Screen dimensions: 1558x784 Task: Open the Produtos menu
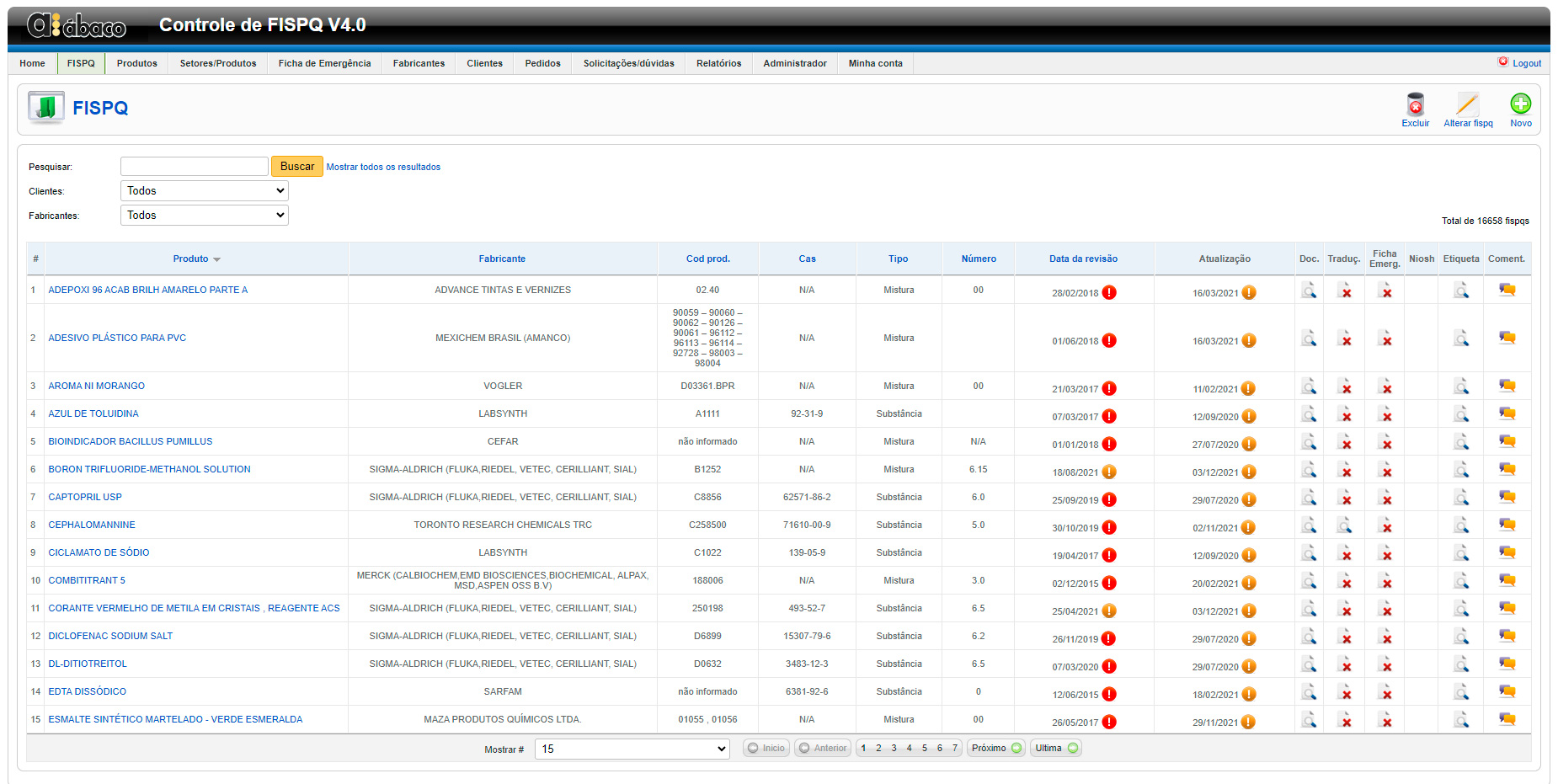click(x=137, y=63)
